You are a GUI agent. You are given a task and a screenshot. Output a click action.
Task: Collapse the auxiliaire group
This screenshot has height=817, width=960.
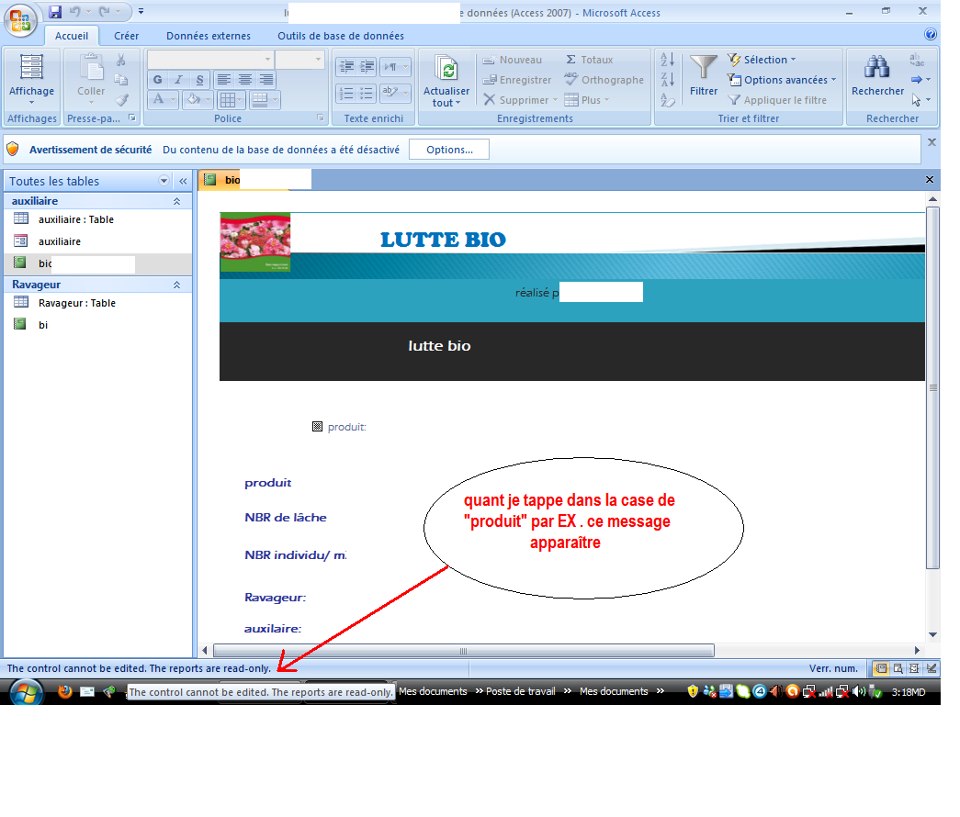pyautogui.click(x=176, y=201)
